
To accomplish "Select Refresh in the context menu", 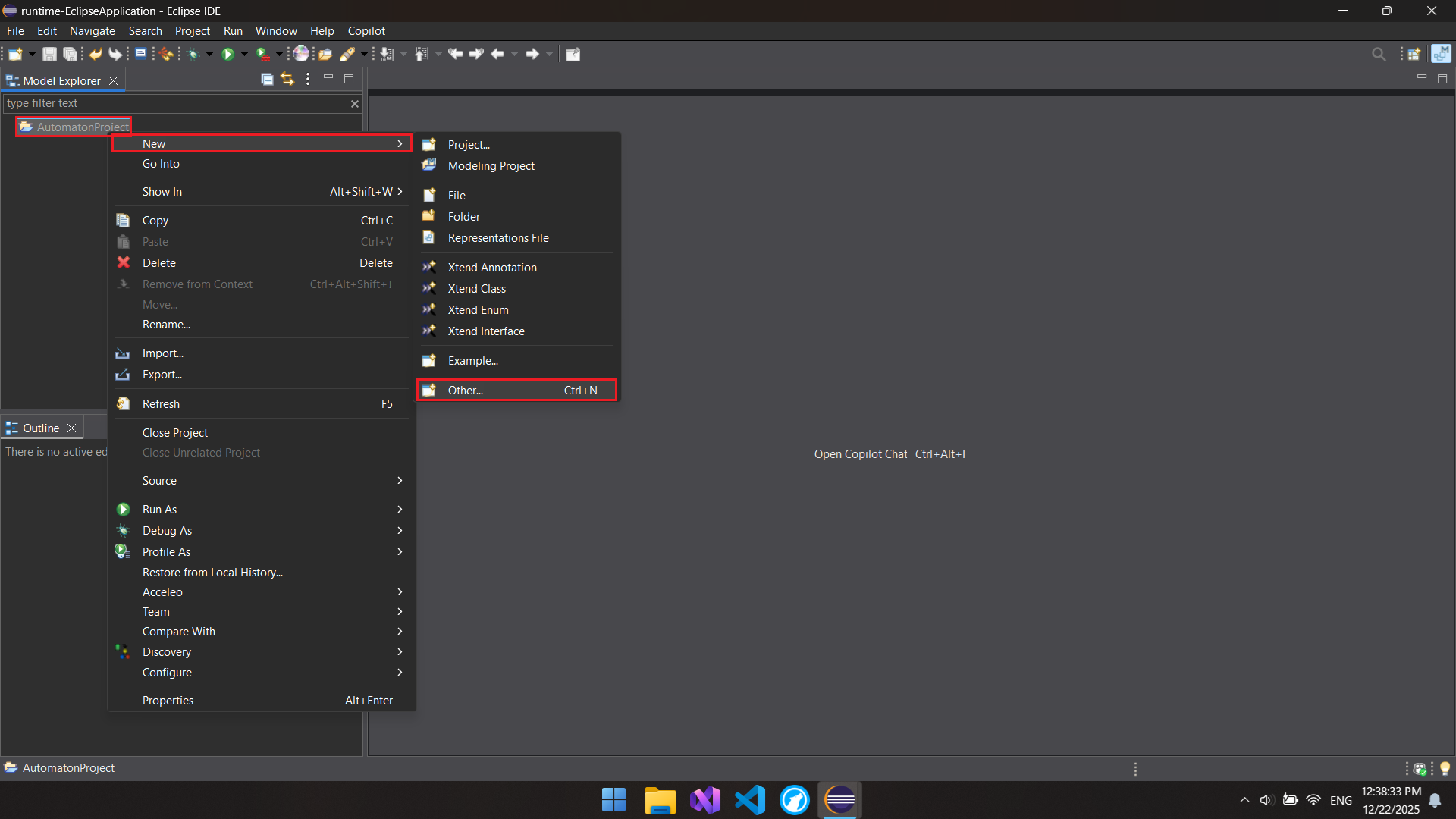I will point(161,404).
